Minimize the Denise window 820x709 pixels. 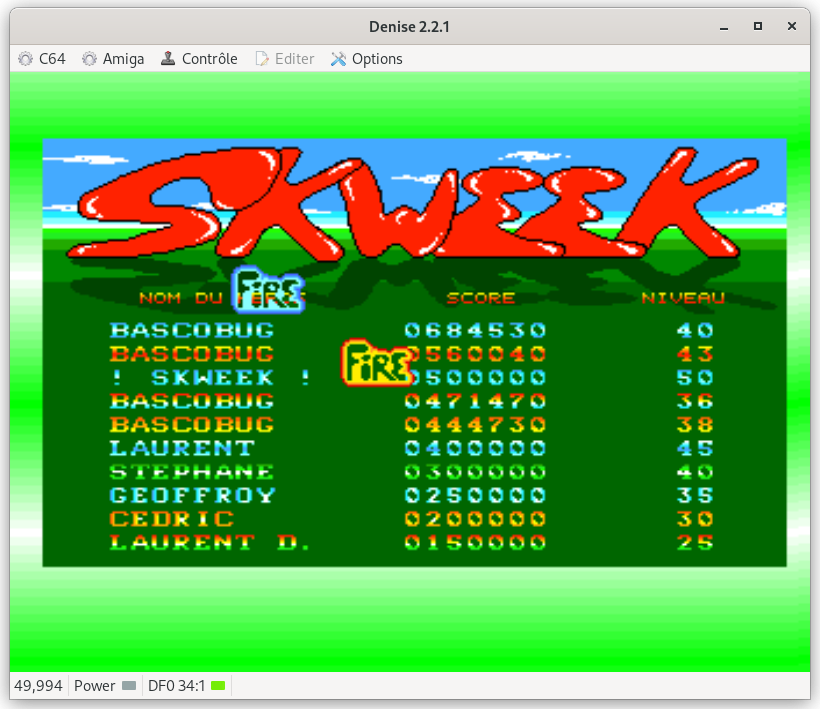point(724,27)
